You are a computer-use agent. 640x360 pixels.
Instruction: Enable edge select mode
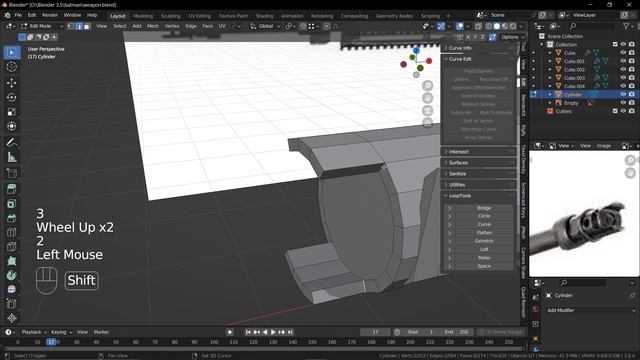point(79,26)
